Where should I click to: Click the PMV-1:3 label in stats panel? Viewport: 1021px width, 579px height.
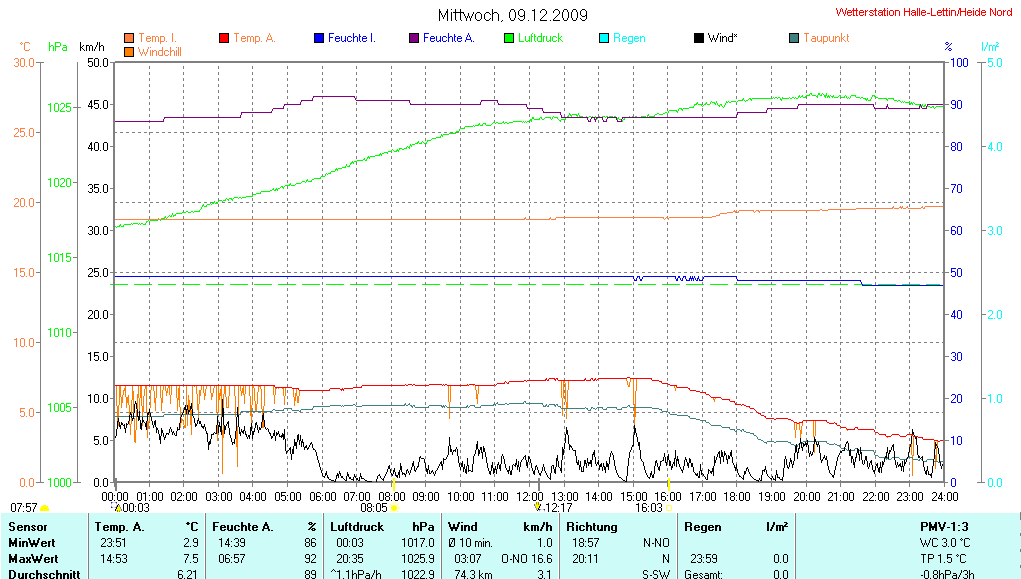click(945, 526)
